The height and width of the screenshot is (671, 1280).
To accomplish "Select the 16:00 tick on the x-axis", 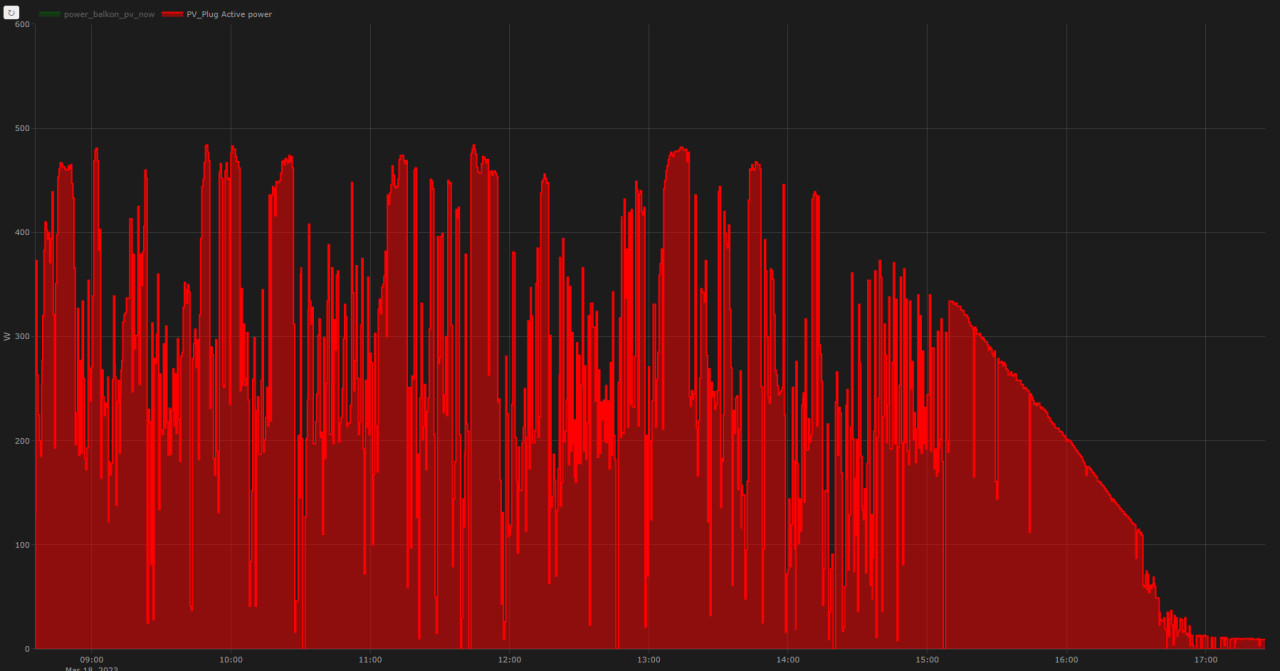I will point(1066,660).
